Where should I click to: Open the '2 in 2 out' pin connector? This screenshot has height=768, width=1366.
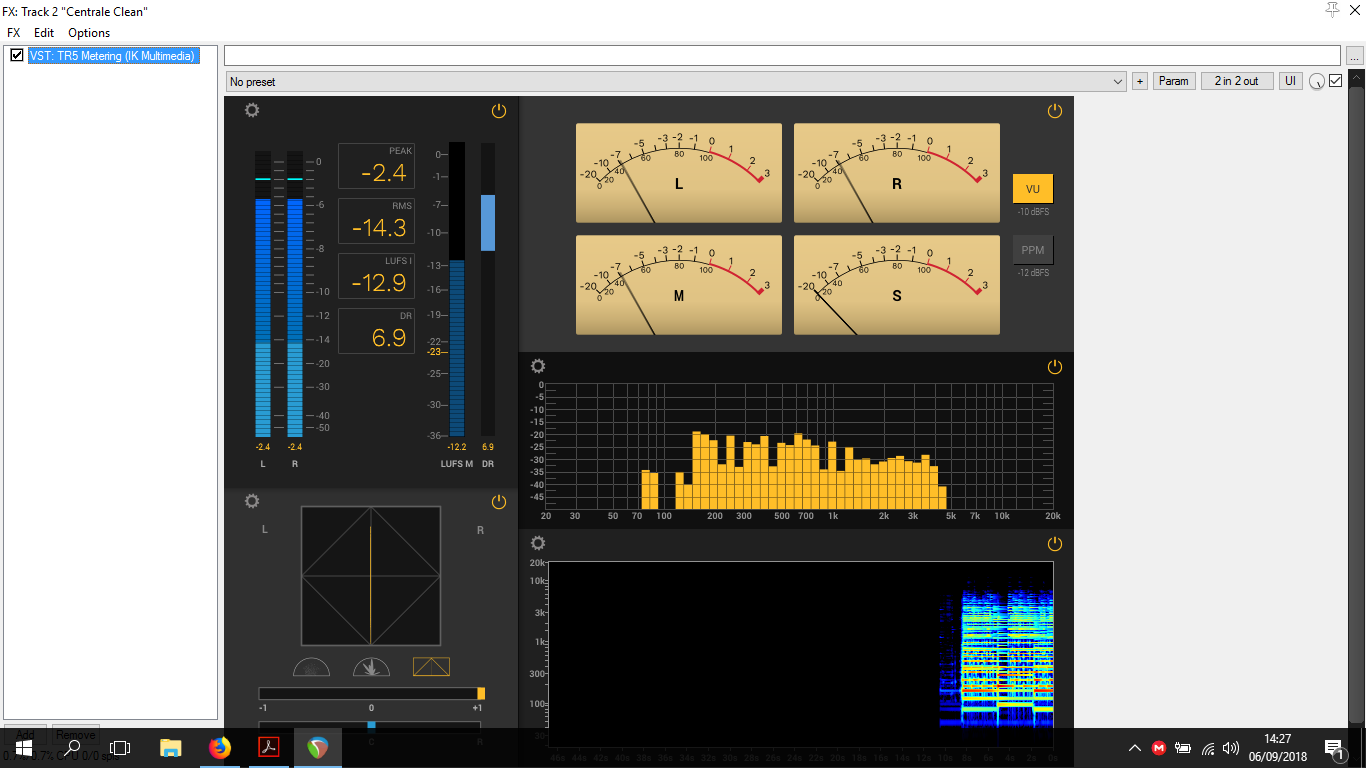(1236, 81)
